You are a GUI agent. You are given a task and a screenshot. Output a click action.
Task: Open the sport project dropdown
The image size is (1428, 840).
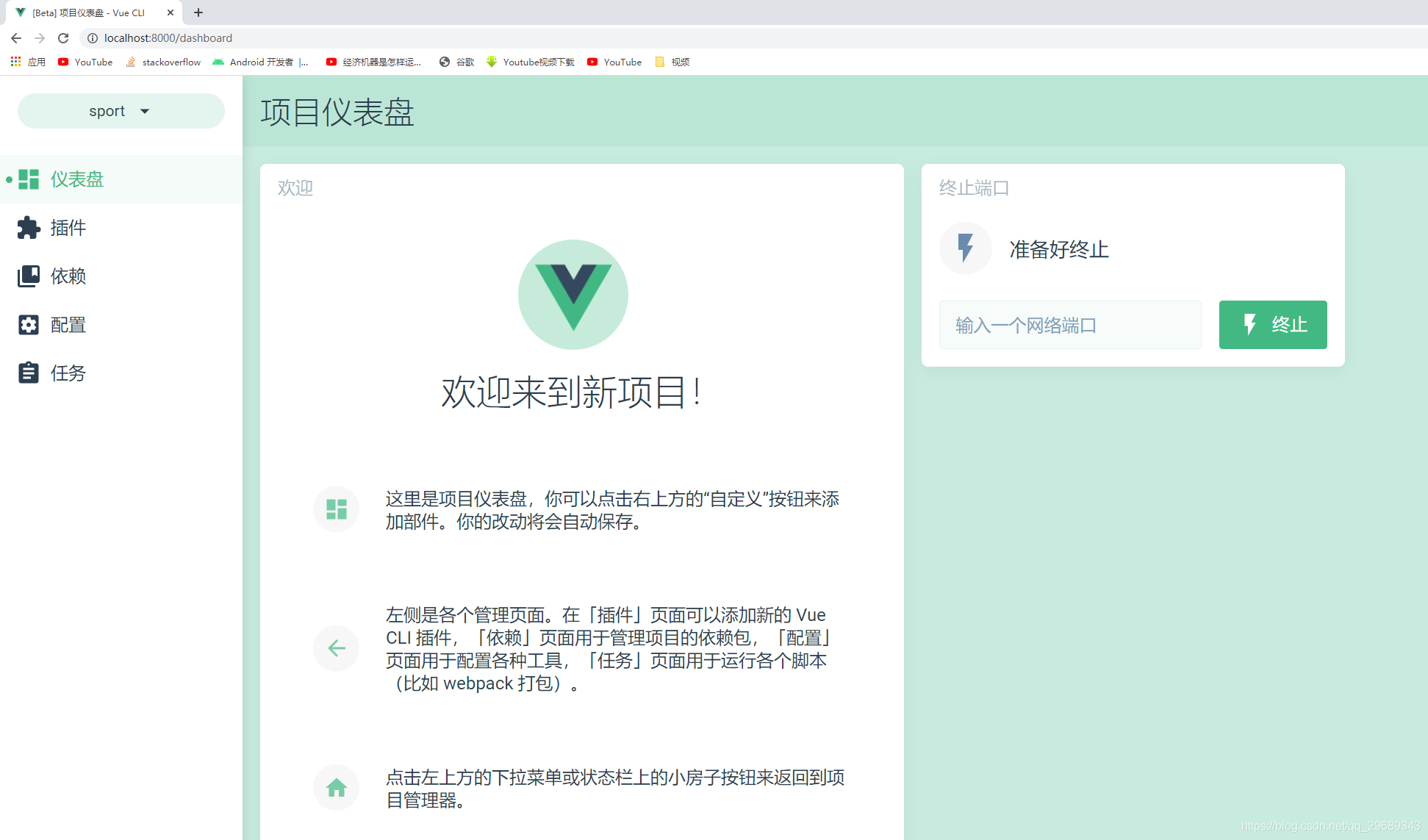[x=120, y=110]
